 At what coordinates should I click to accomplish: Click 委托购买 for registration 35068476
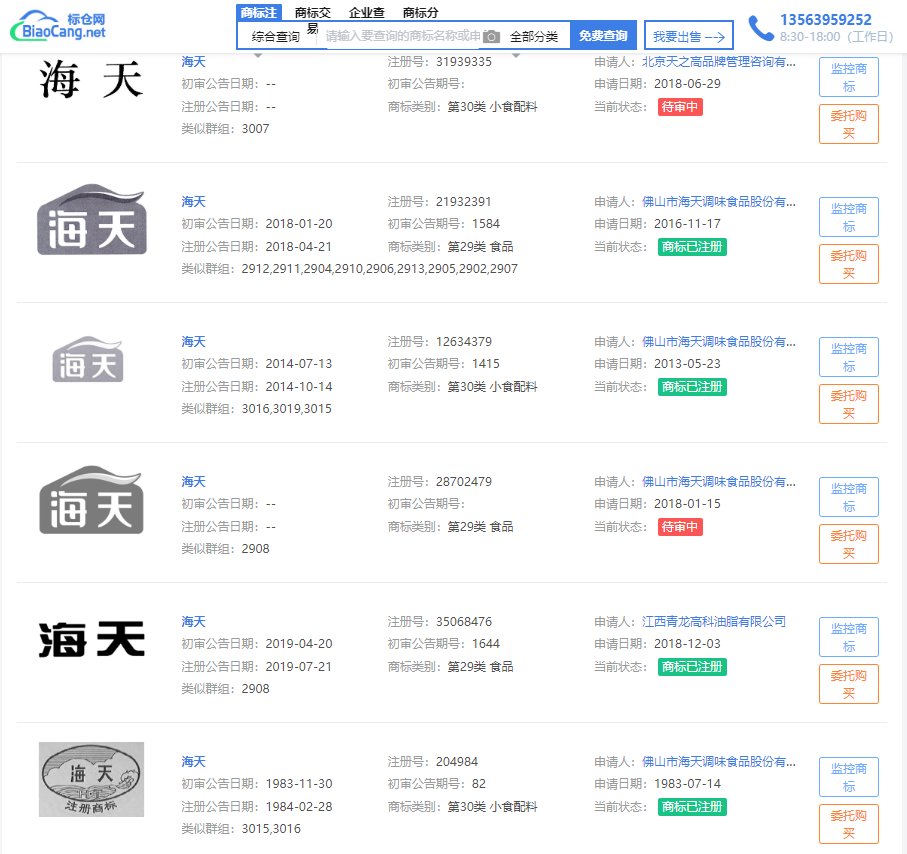click(x=849, y=684)
